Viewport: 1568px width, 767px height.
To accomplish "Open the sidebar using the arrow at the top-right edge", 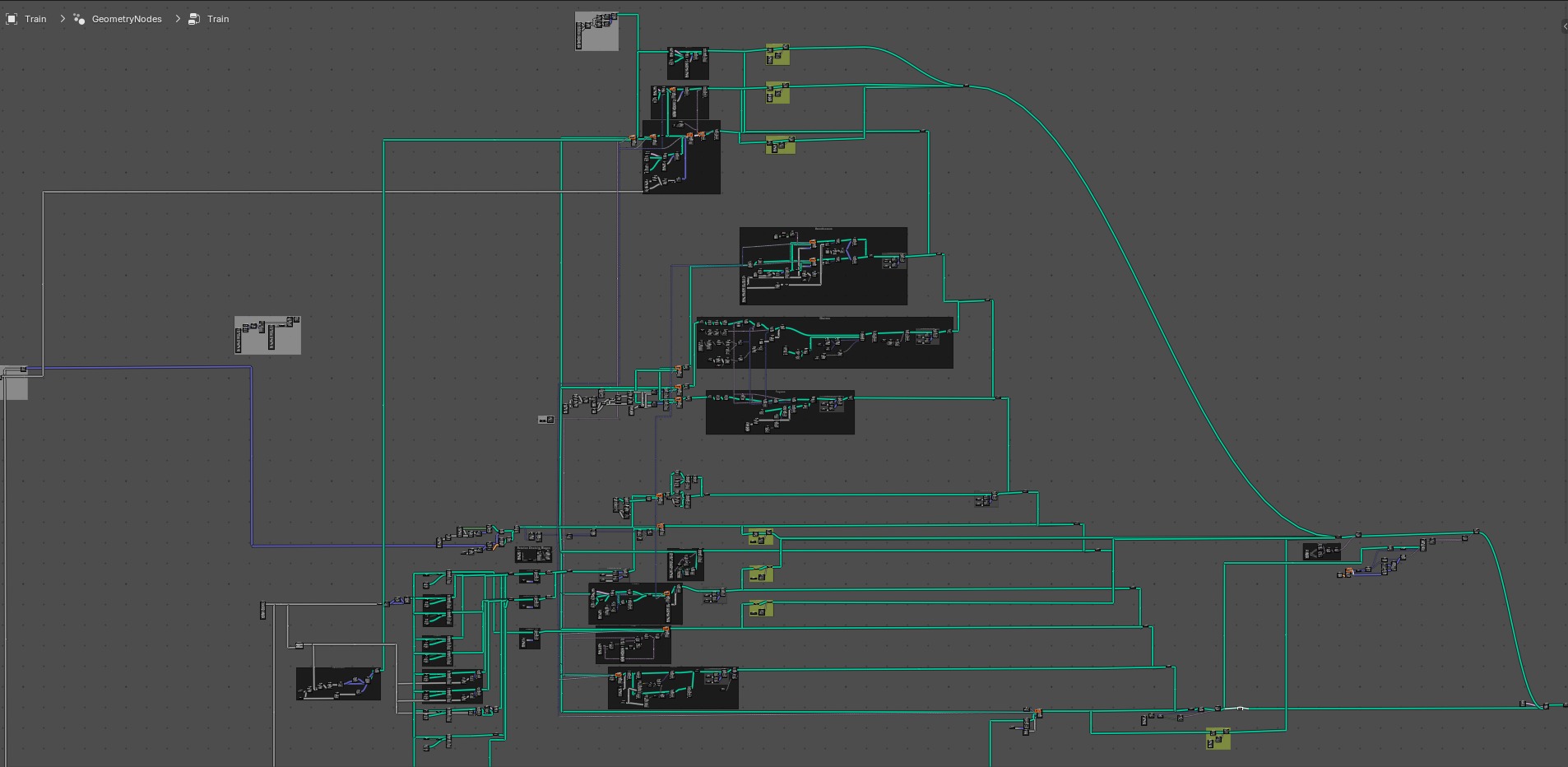I will pyautogui.click(x=1564, y=25).
